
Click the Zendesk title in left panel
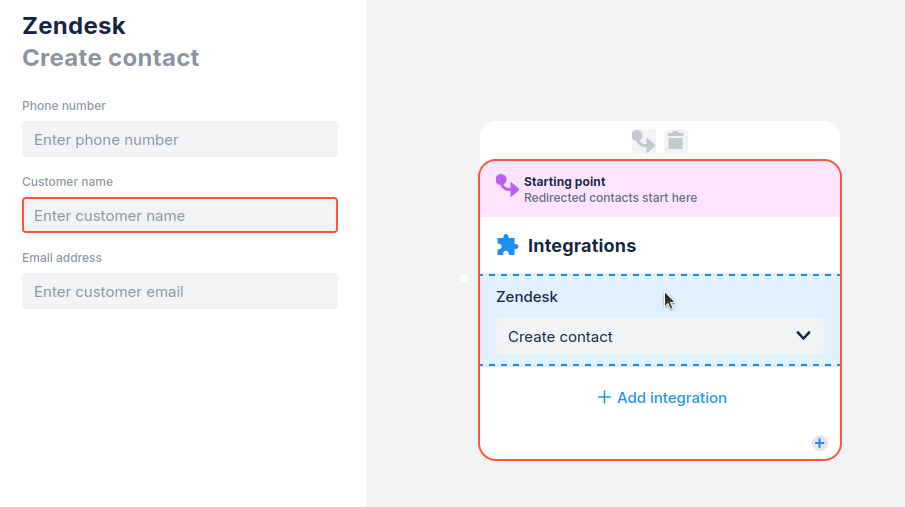pyautogui.click(x=74, y=26)
